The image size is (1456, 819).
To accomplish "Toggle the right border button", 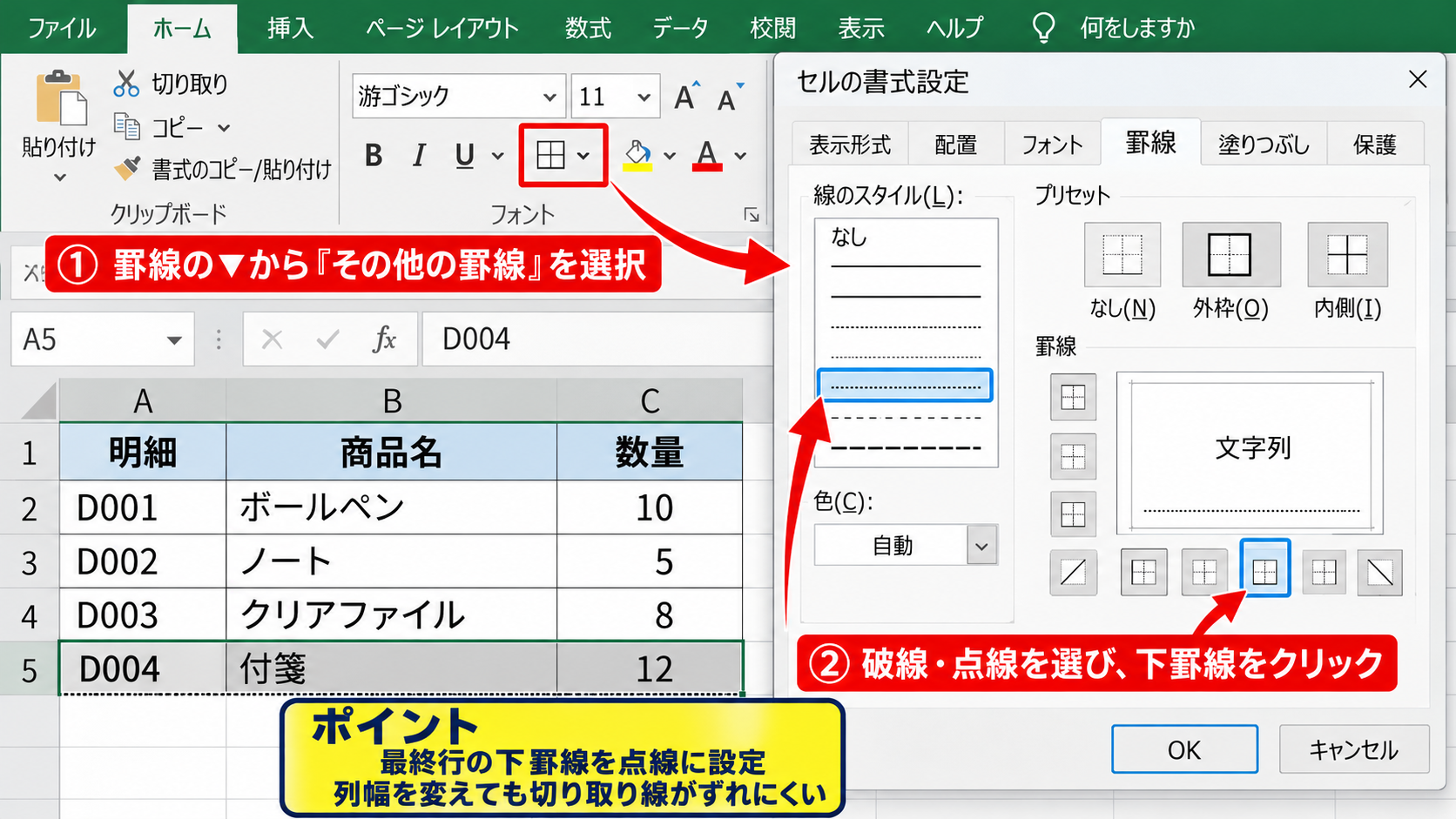I will [1324, 572].
